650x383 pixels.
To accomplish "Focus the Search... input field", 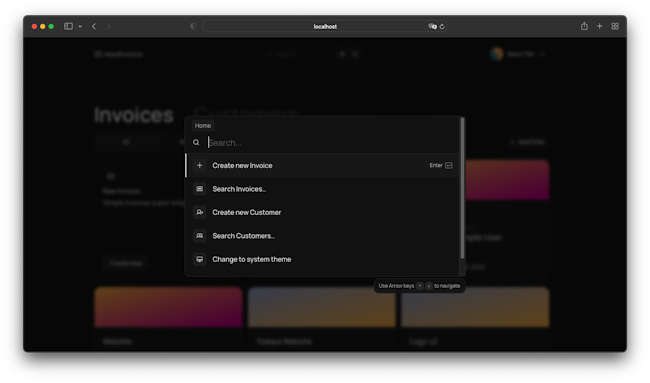I will point(332,143).
